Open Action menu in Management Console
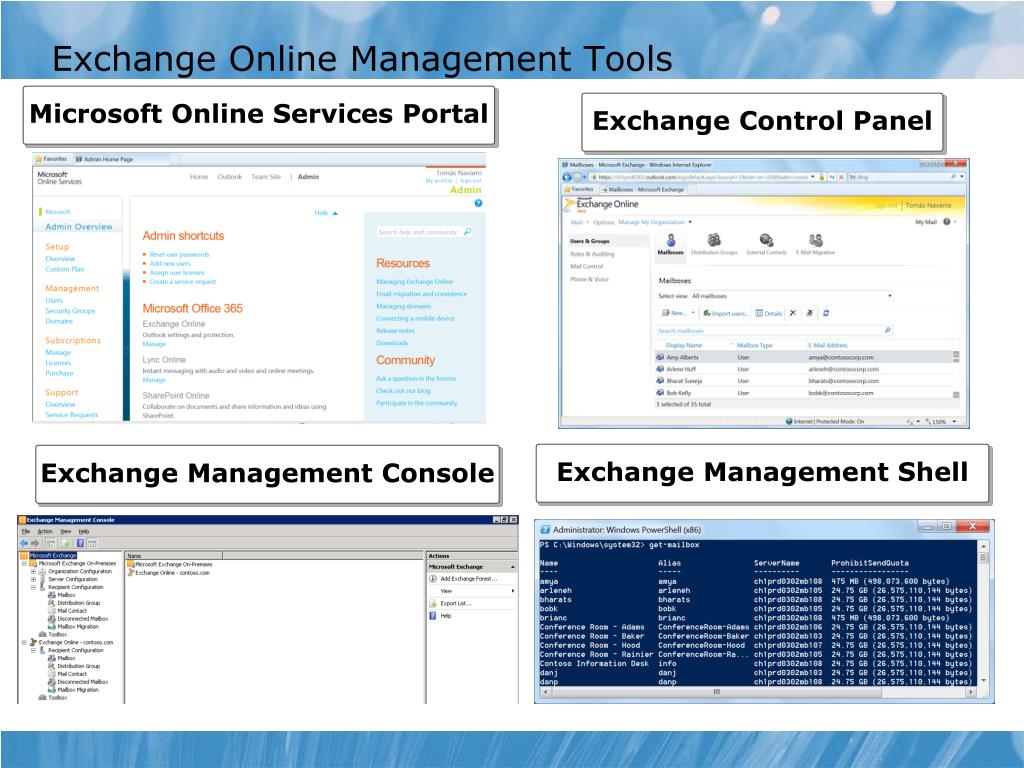 click(44, 532)
